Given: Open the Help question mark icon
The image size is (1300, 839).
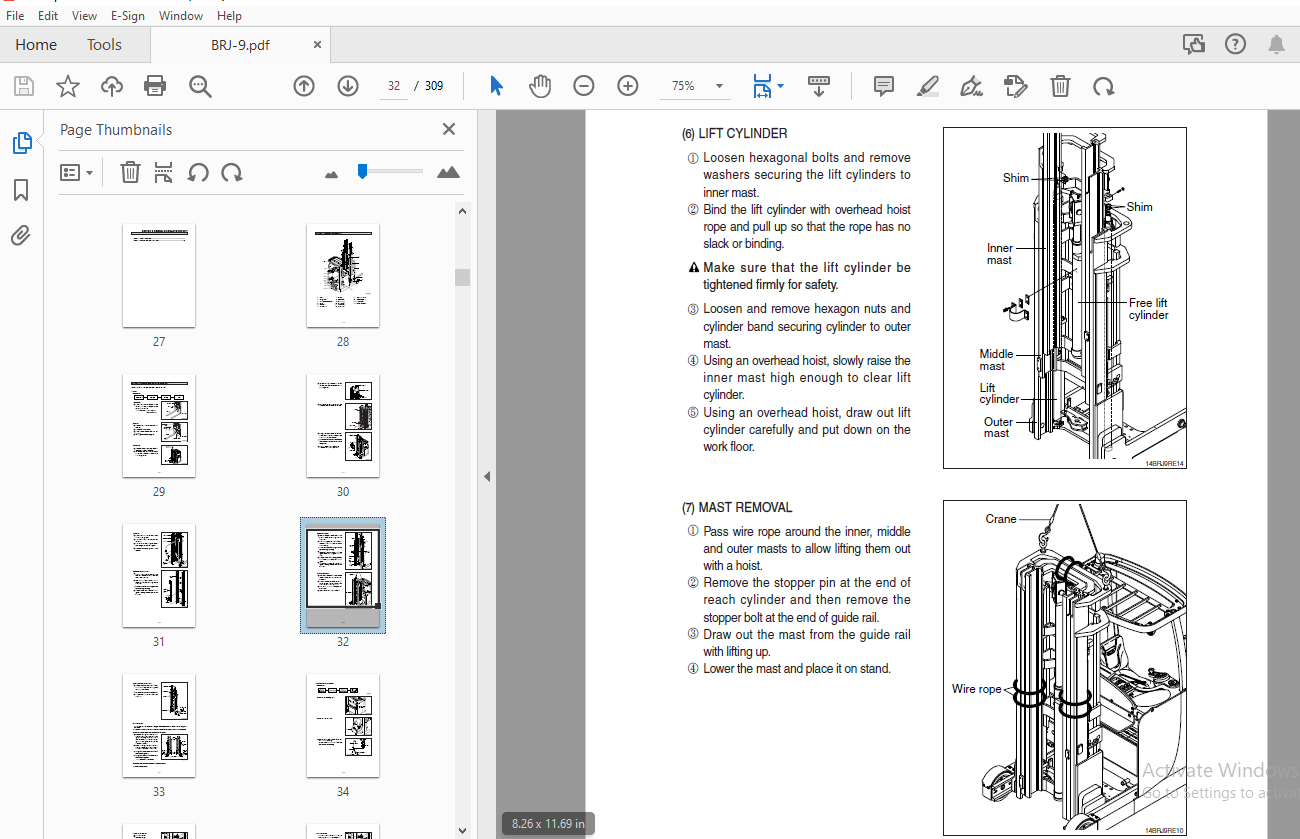Looking at the screenshot, I should [x=1236, y=44].
